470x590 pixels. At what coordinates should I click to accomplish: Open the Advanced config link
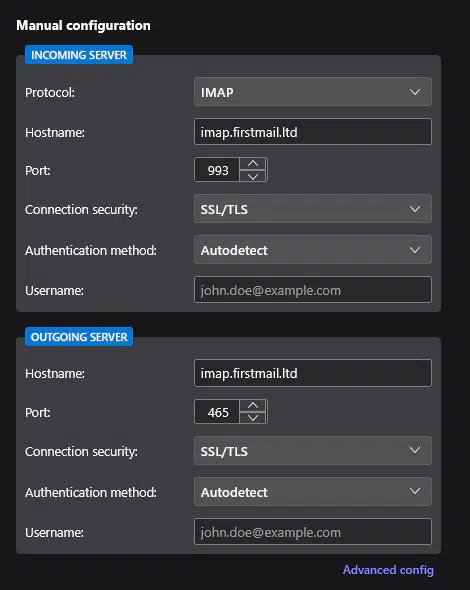(x=388, y=570)
